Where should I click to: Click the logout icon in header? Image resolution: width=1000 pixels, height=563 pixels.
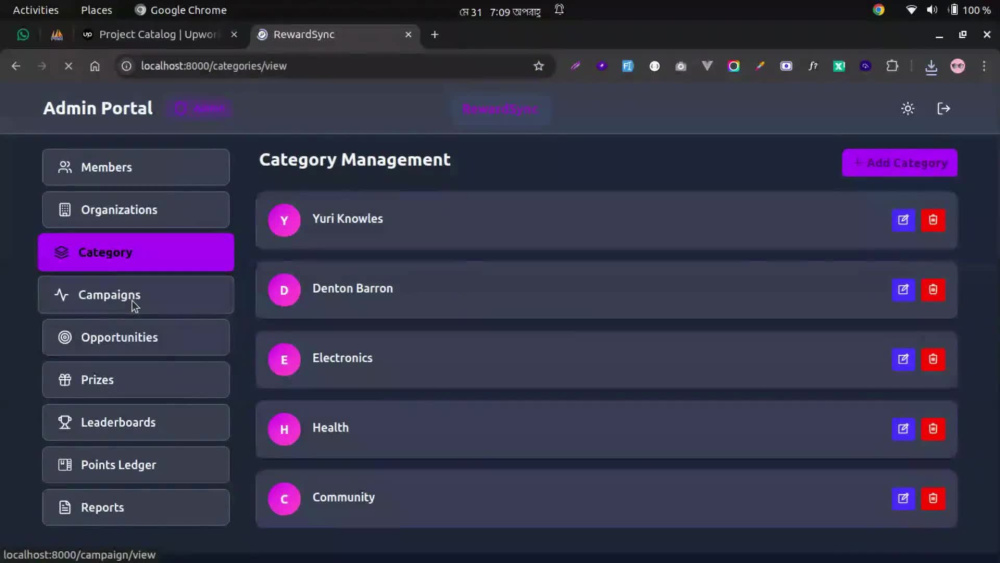[x=944, y=109]
